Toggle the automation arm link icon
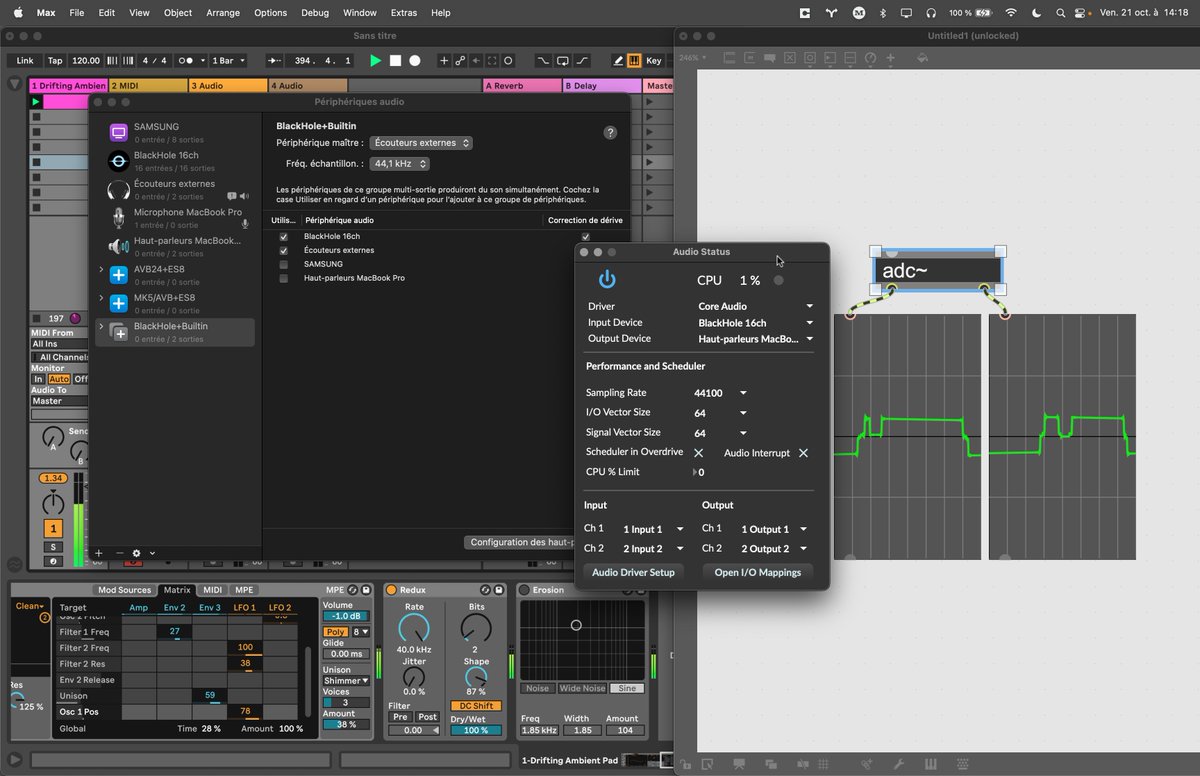Viewport: 1200px width, 776px height. coord(460,61)
